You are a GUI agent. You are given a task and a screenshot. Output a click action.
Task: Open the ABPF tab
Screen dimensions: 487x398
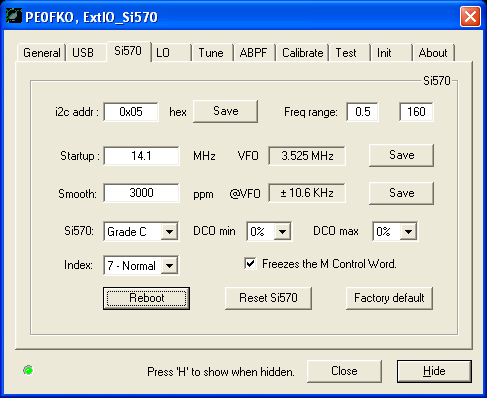[x=253, y=53]
